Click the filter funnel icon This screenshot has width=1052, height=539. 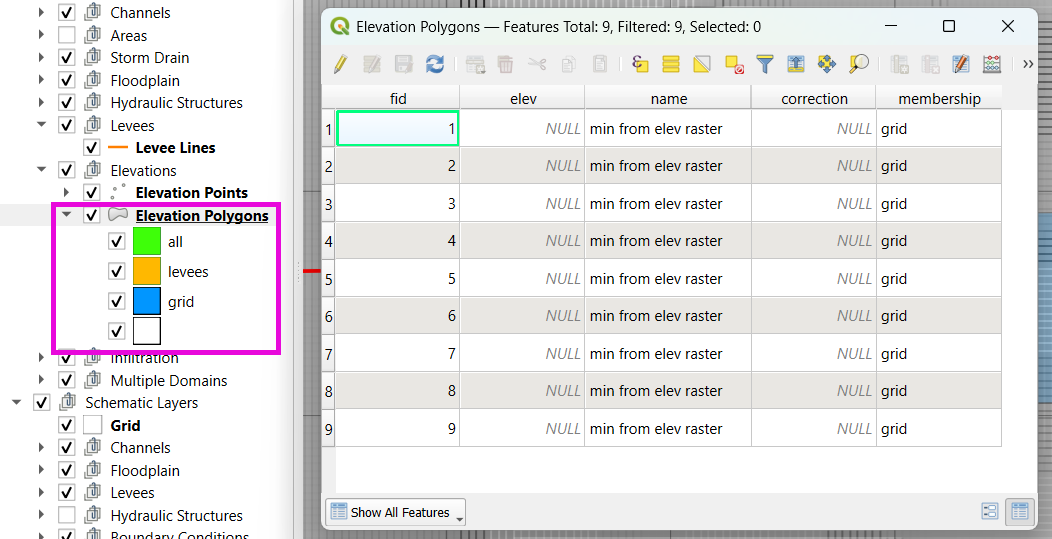[765, 64]
